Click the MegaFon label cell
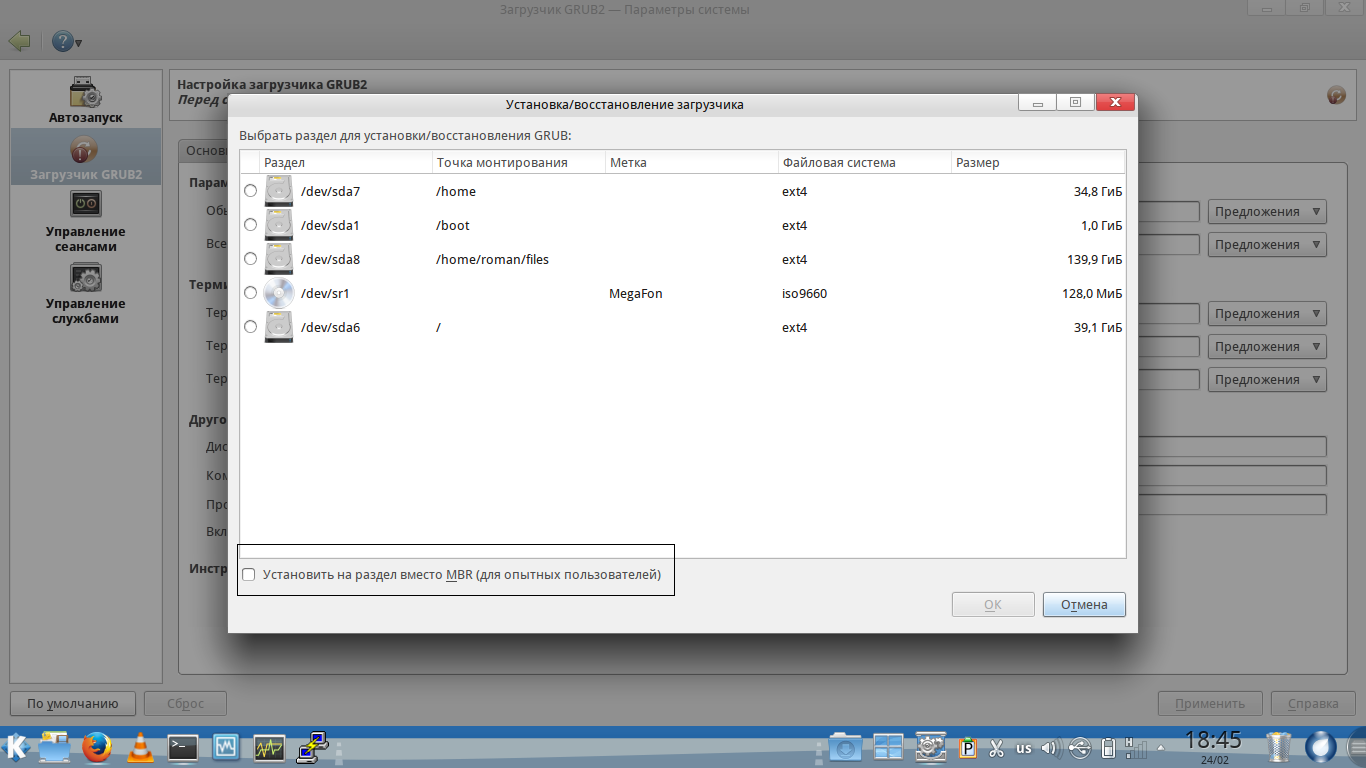This screenshot has width=1366, height=768. click(636, 293)
